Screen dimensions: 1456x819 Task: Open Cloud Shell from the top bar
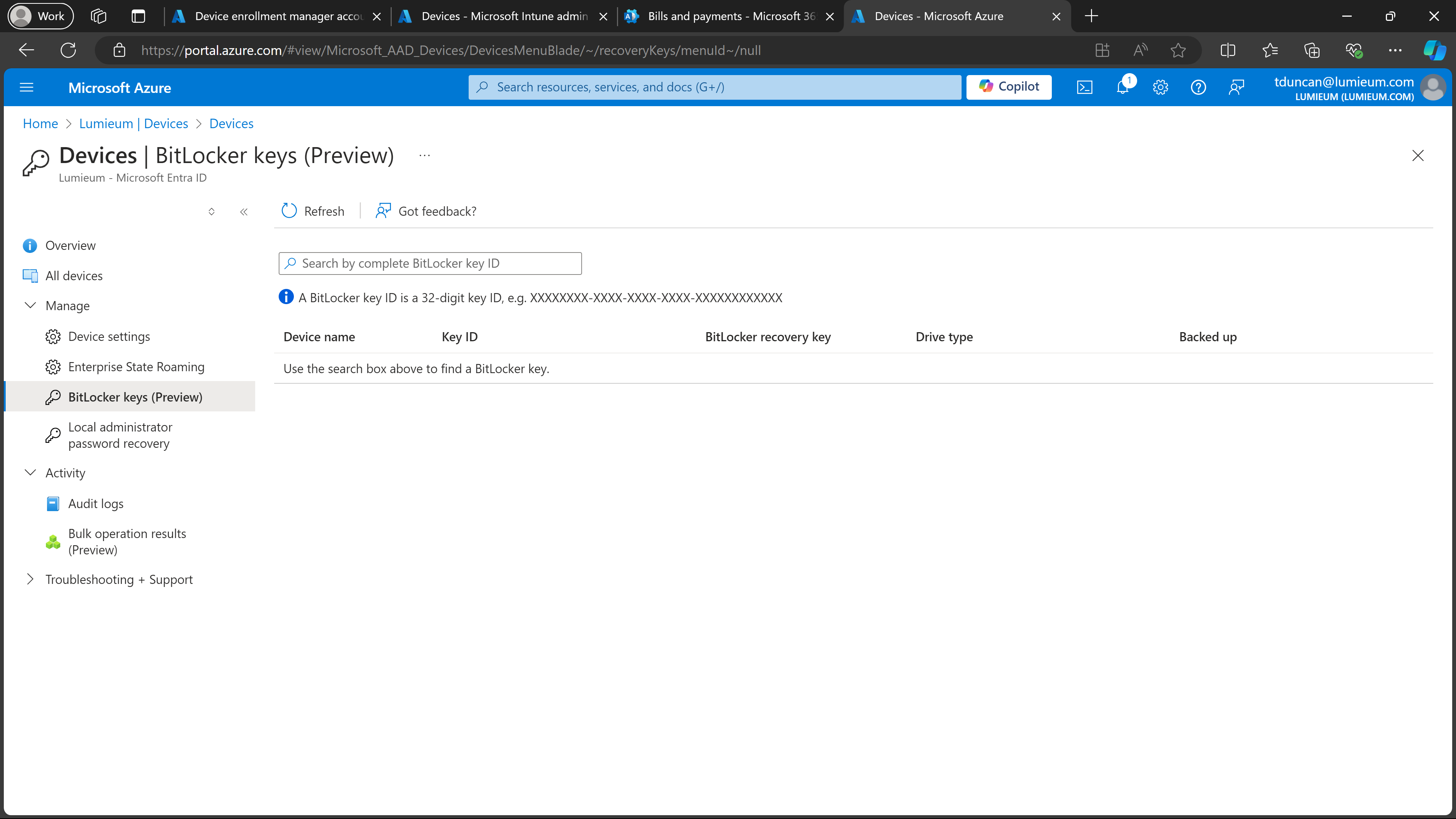[x=1085, y=87]
